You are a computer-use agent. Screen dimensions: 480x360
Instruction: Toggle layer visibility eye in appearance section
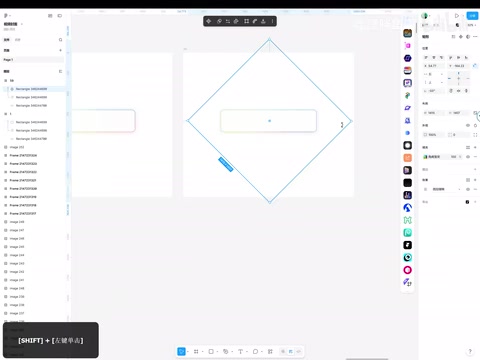pos(468,125)
